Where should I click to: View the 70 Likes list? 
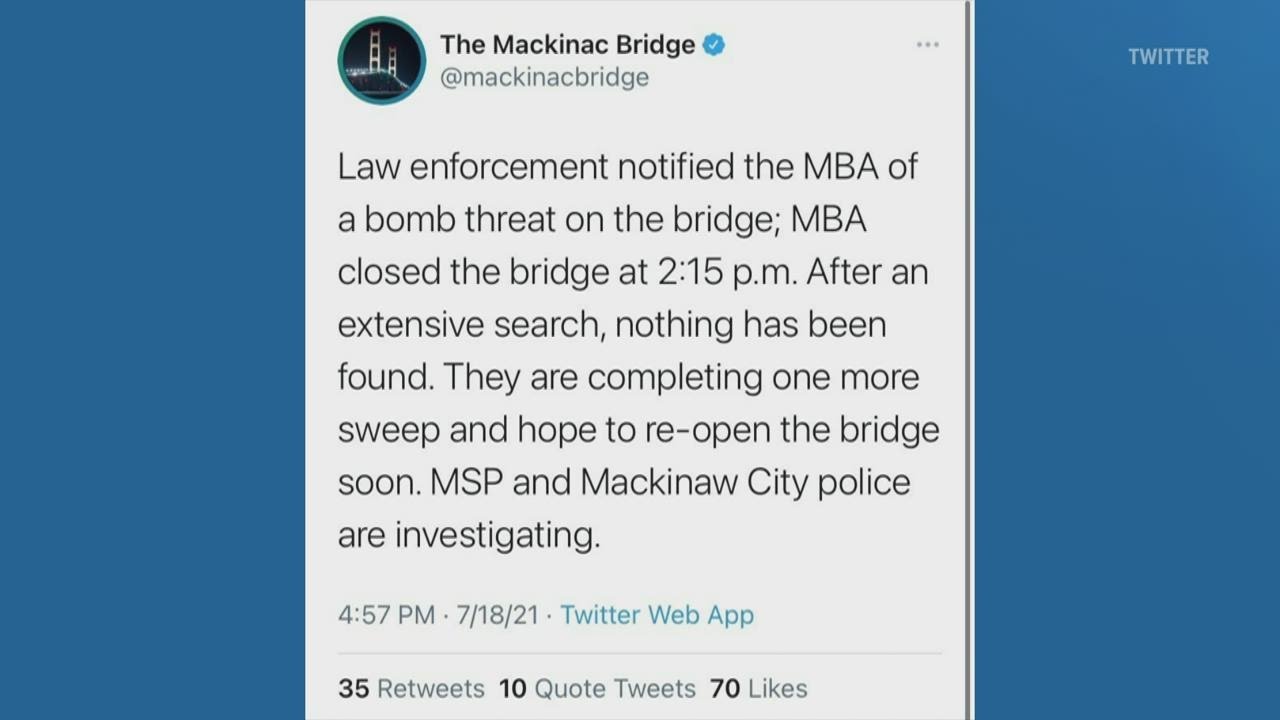[x=758, y=688]
